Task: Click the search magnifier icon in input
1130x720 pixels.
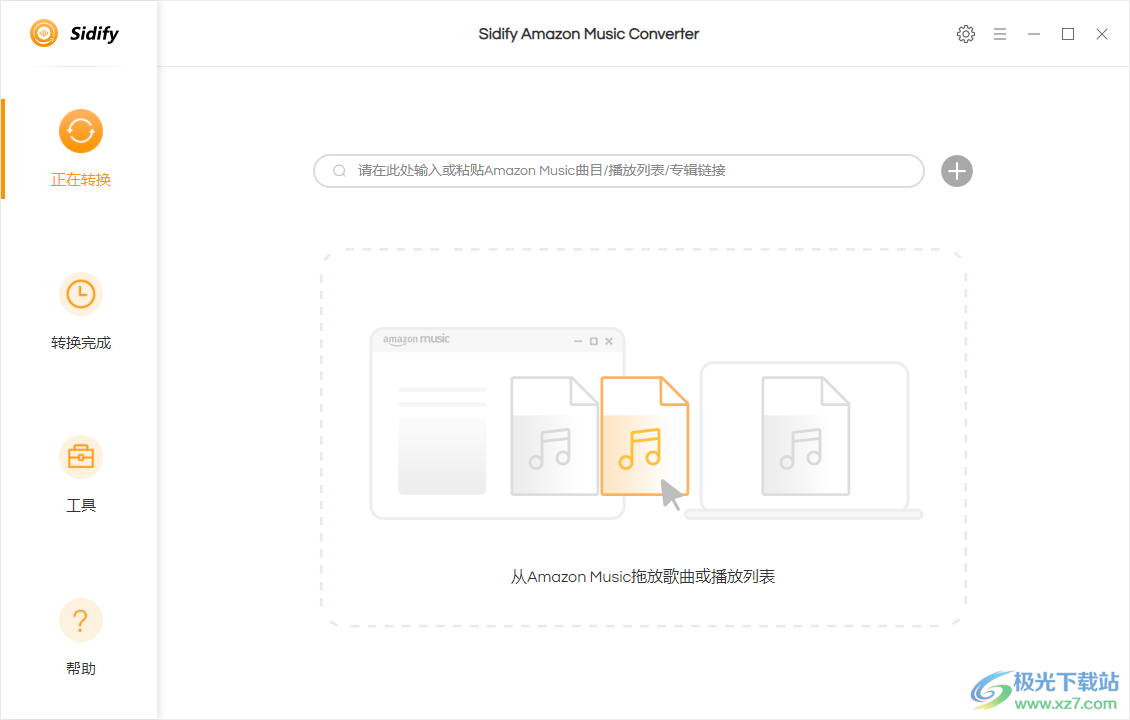Action: (x=339, y=171)
